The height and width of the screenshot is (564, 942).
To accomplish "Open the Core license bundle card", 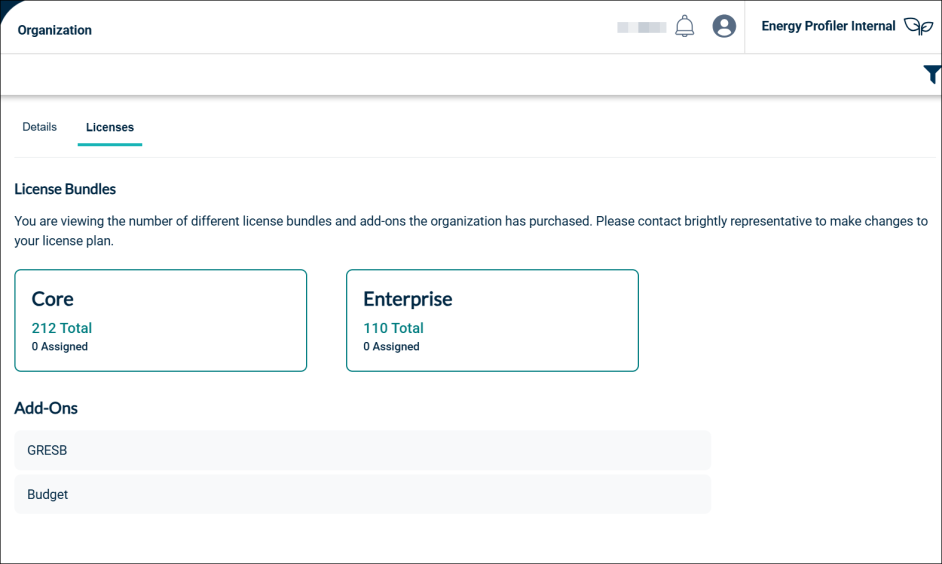I will pyautogui.click(x=160, y=320).
